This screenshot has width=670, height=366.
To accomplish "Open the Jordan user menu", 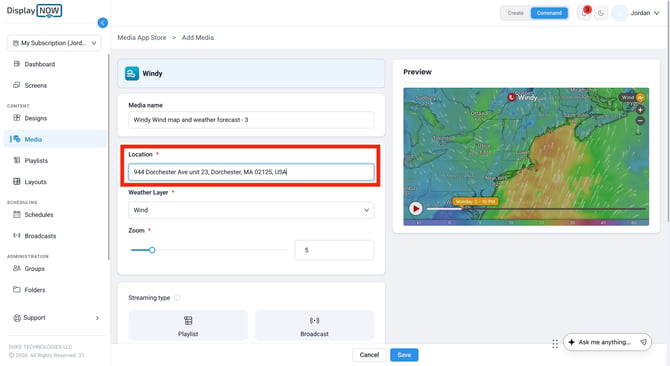I will point(645,13).
